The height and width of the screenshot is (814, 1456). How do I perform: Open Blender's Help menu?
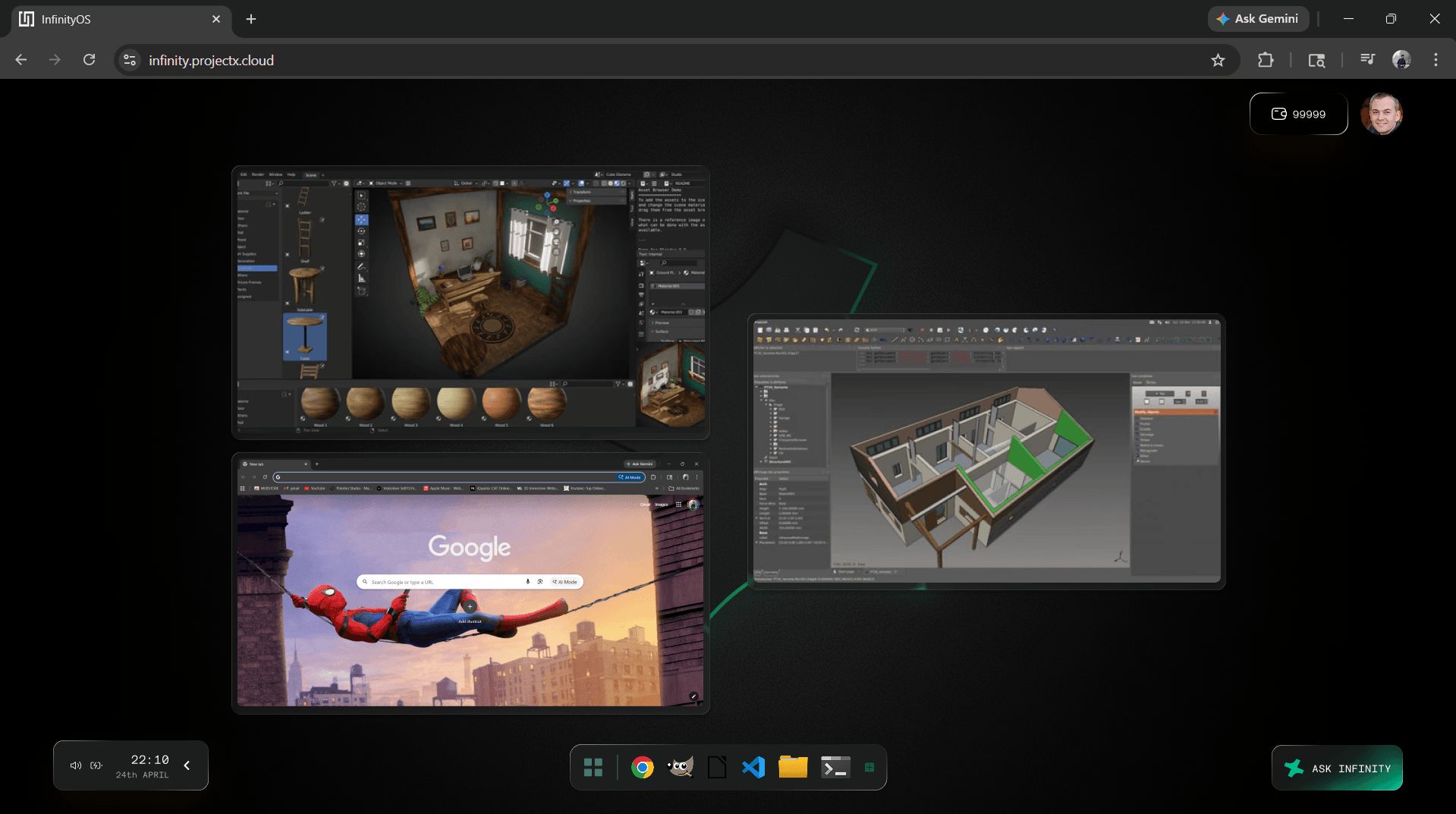291,174
